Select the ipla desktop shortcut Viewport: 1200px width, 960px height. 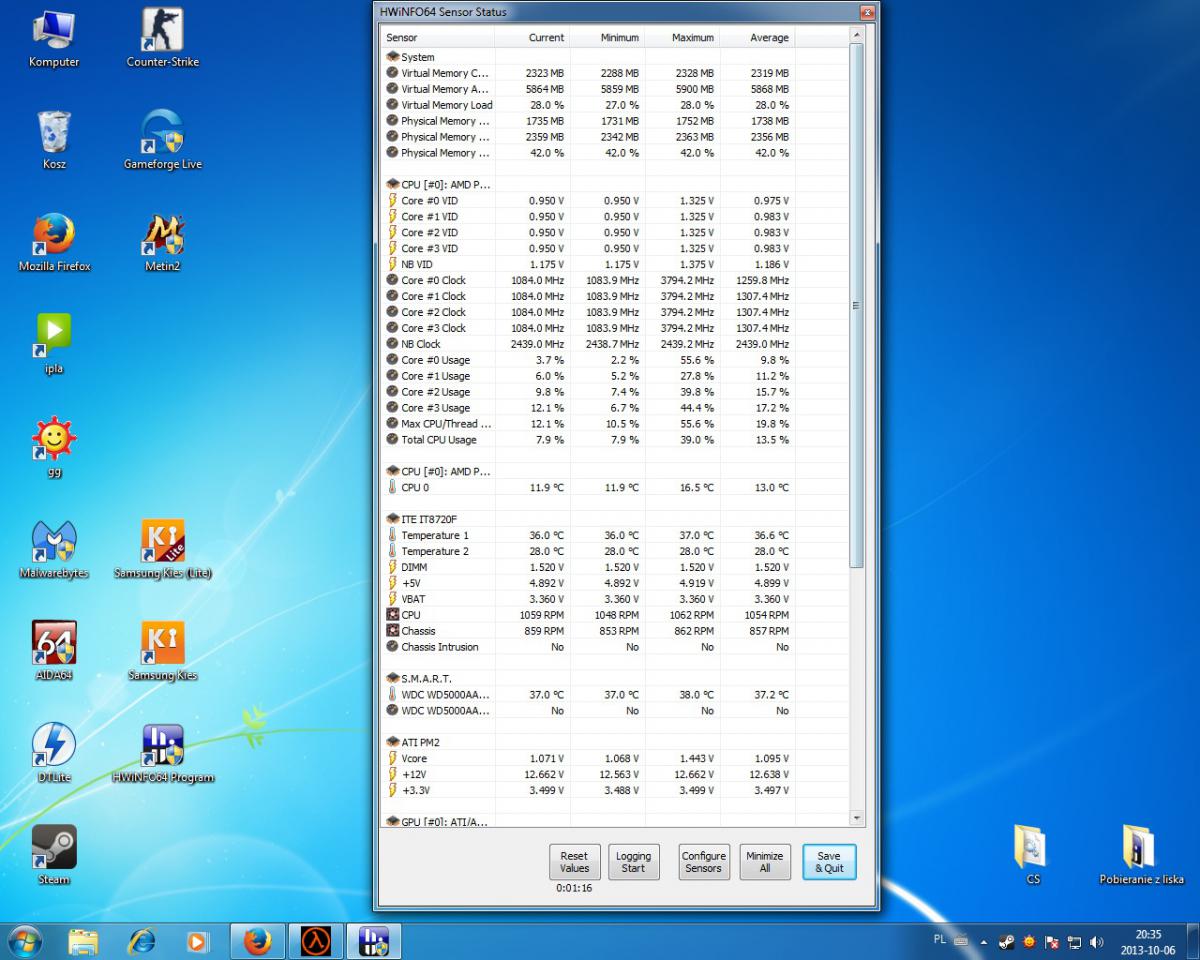[54, 344]
